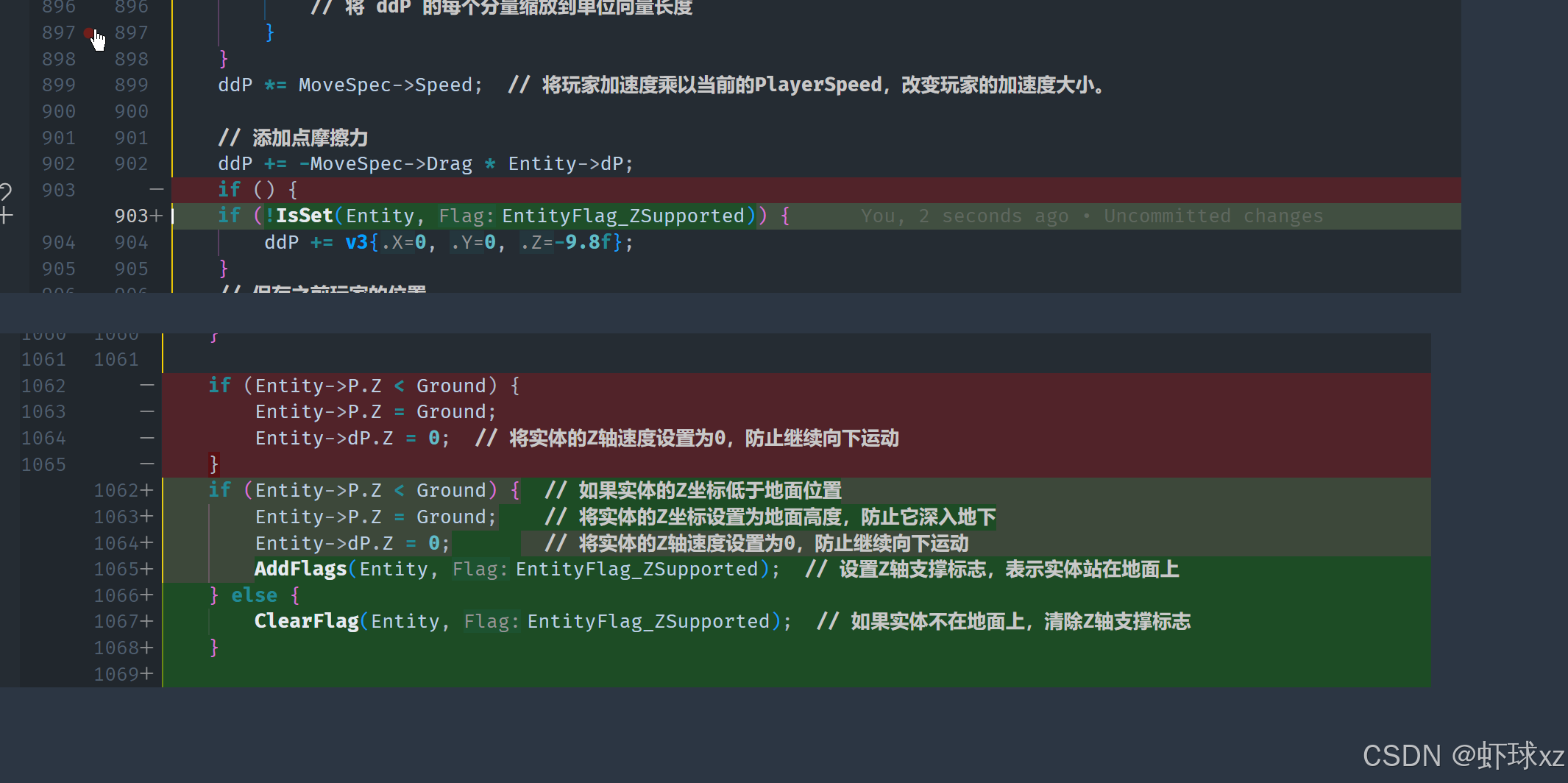Click the comment '// 如果实体的Z坐标低于地面位置'
Image resolution: width=1568 pixels, height=783 pixels.
pos(693,490)
